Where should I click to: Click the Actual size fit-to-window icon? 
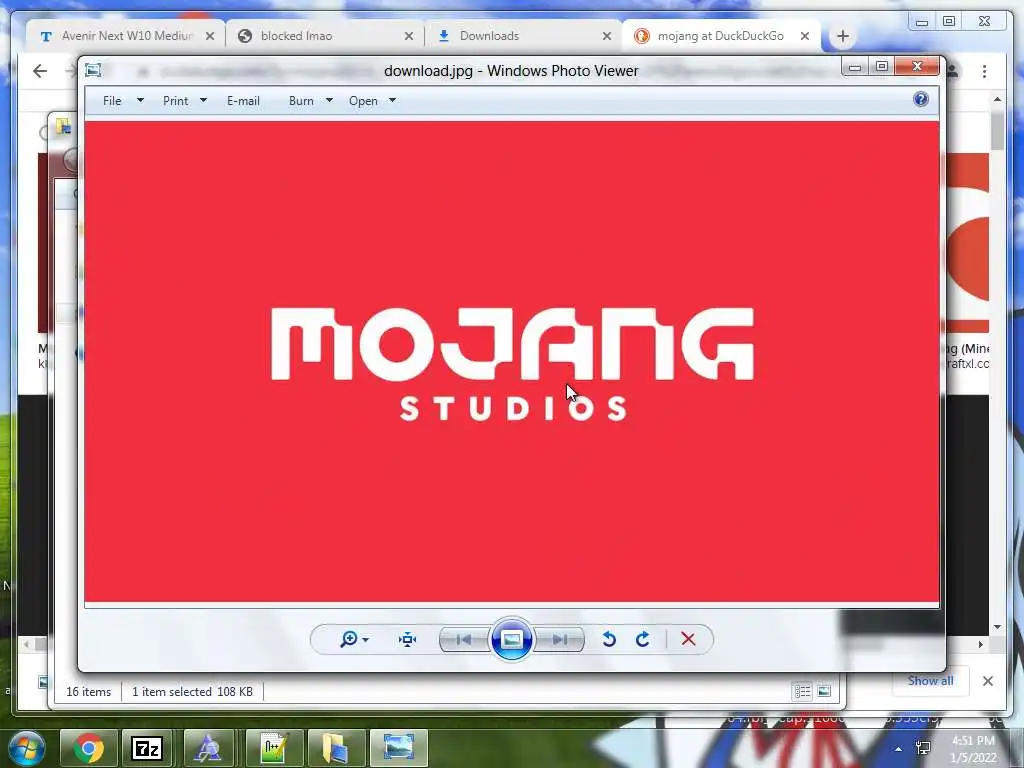[408, 639]
